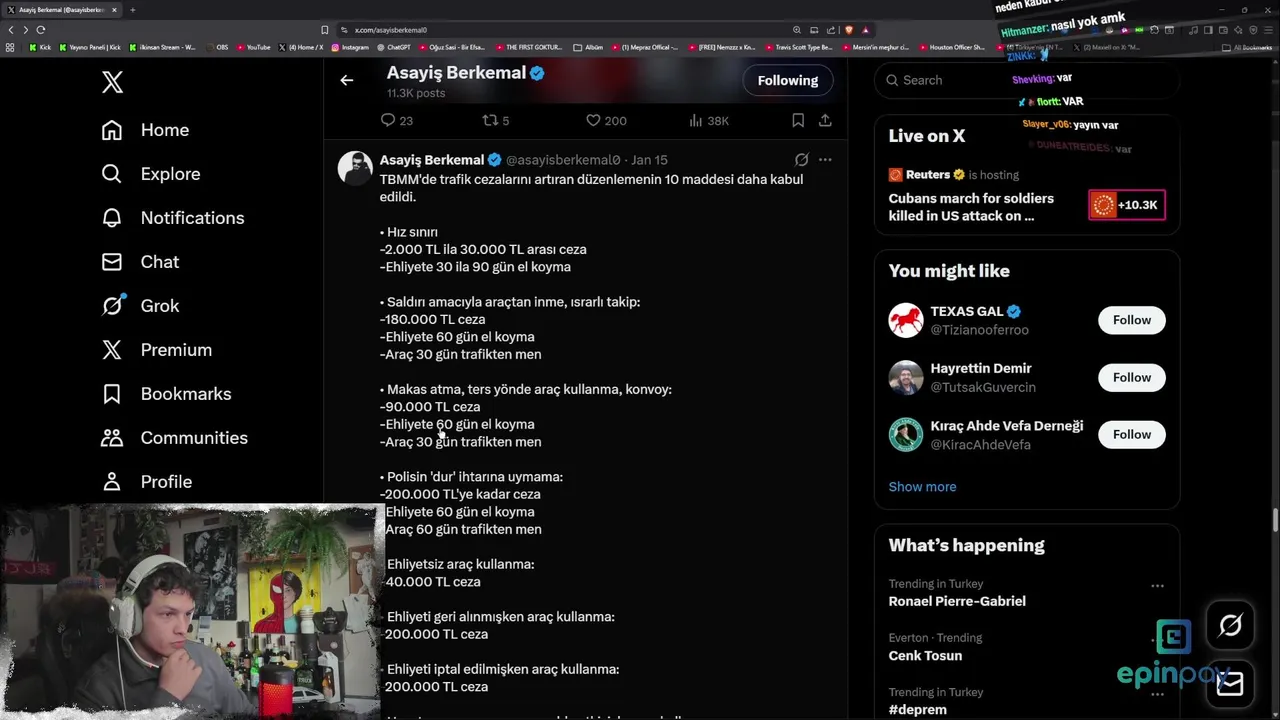The width and height of the screenshot is (1280, 720).
Task: Open TEXAS GAL profile avatar
Action: pyautogui.click(x=906, y=320)
